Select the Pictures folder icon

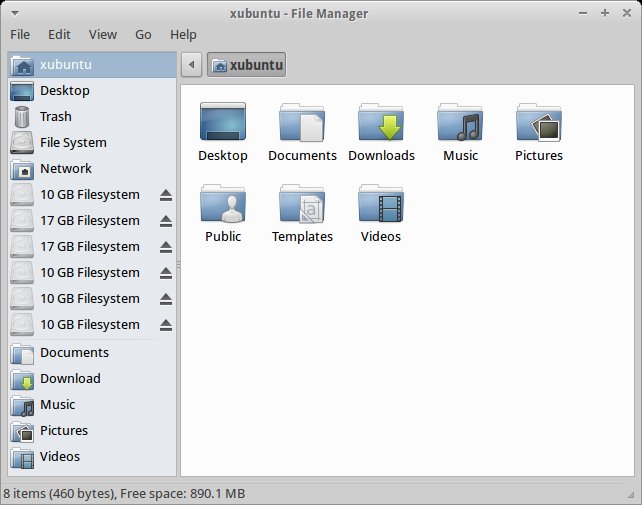click(539, 123)
